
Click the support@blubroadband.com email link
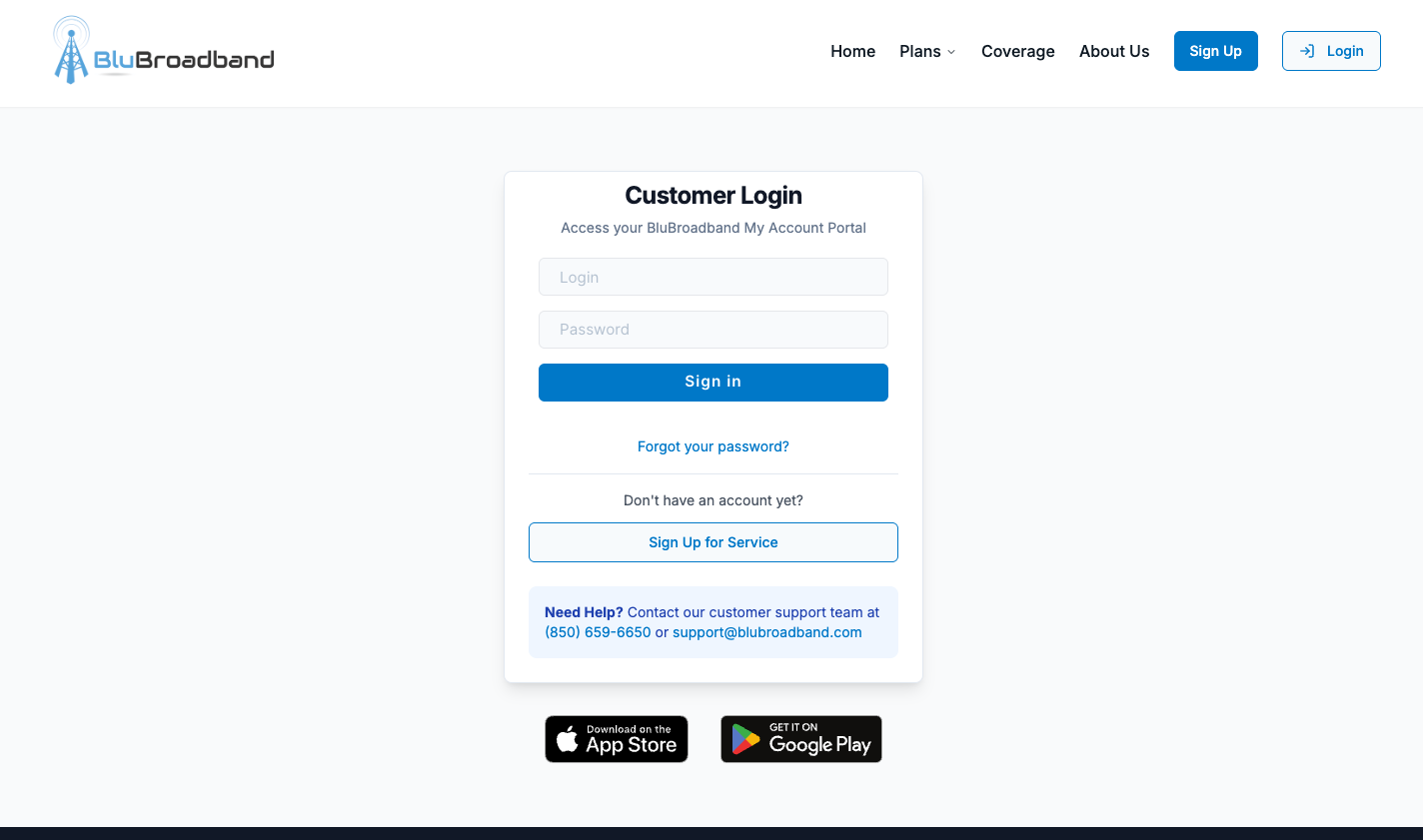click(x=767, y=632)
